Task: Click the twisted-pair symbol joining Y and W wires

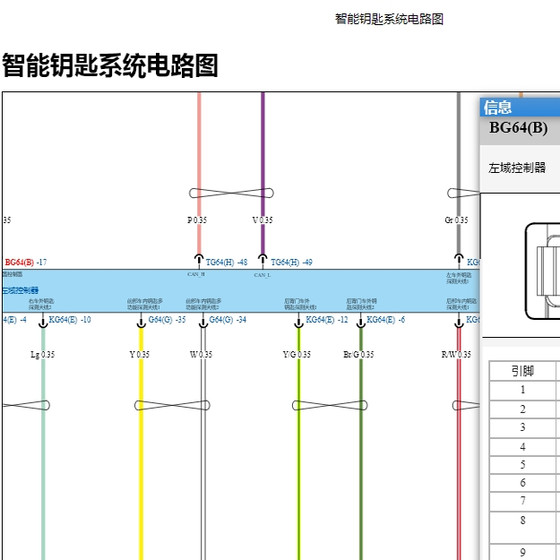Action: pos(172,405)
